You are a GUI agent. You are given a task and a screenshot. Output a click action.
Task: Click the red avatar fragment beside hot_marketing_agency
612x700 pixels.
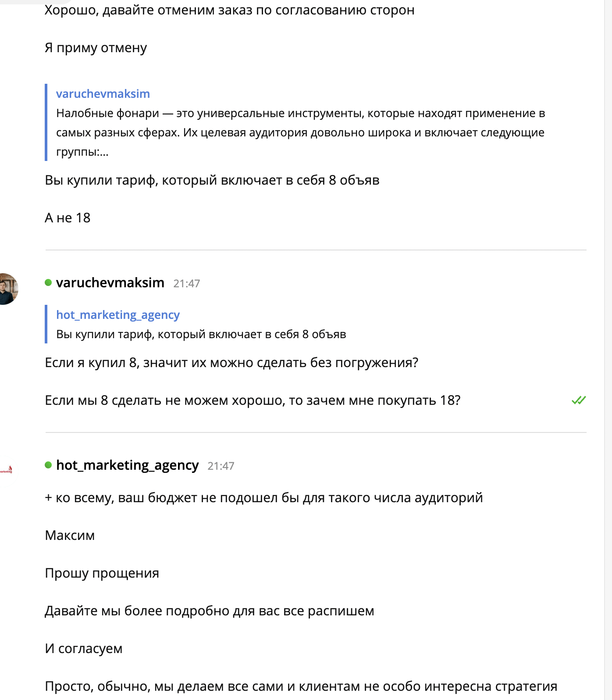(x=6, y=467)
